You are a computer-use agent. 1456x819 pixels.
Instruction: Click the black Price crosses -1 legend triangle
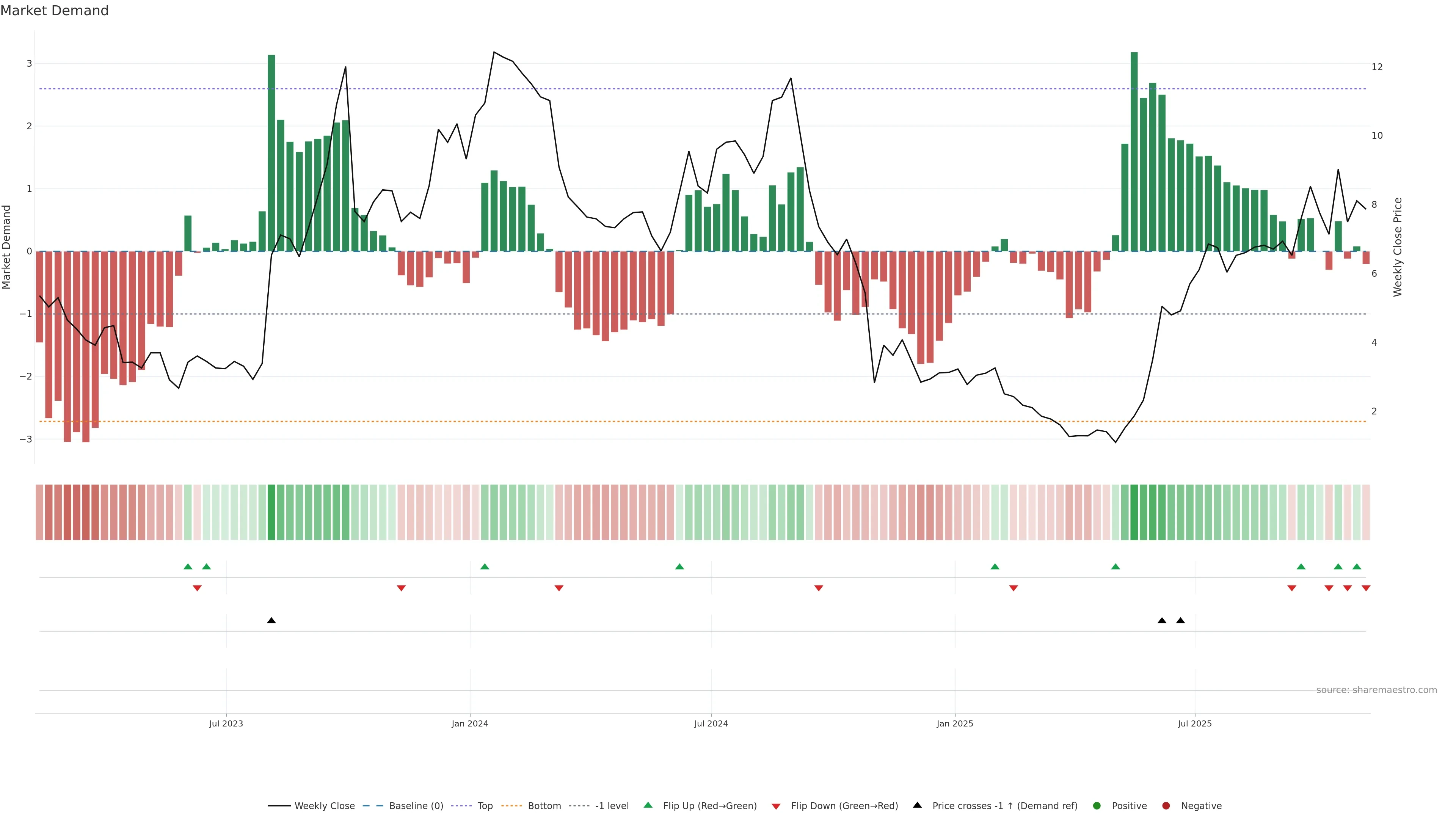pos(917,805)
